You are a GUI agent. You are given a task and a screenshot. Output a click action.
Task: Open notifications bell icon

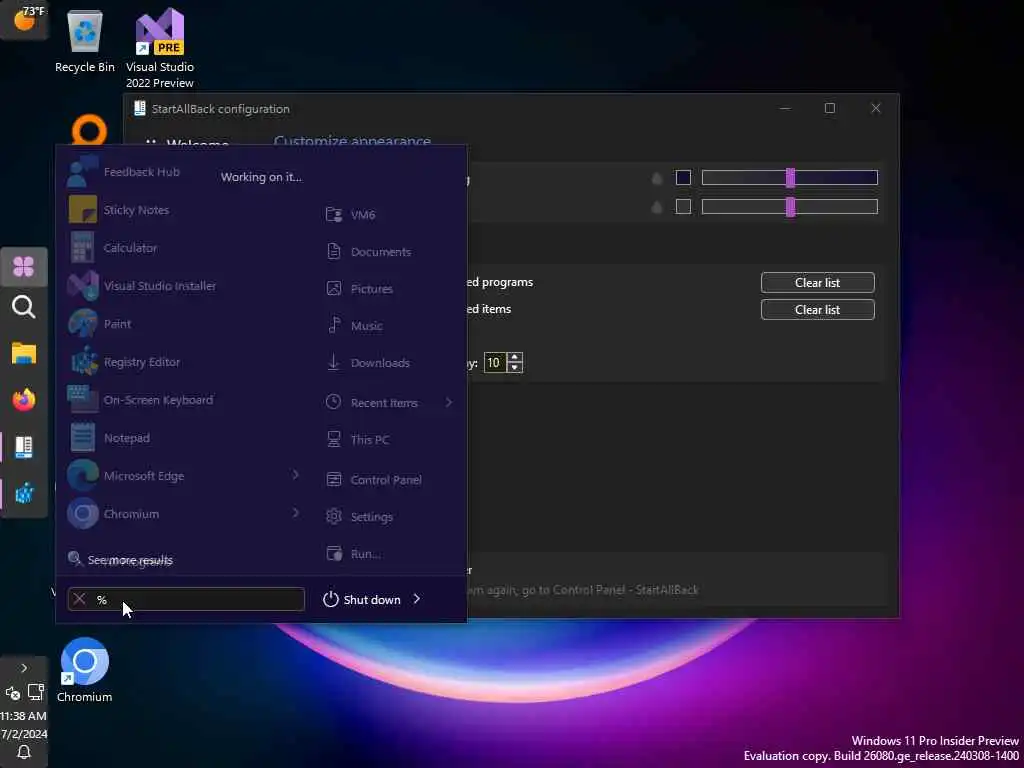(x=24, y=752)
